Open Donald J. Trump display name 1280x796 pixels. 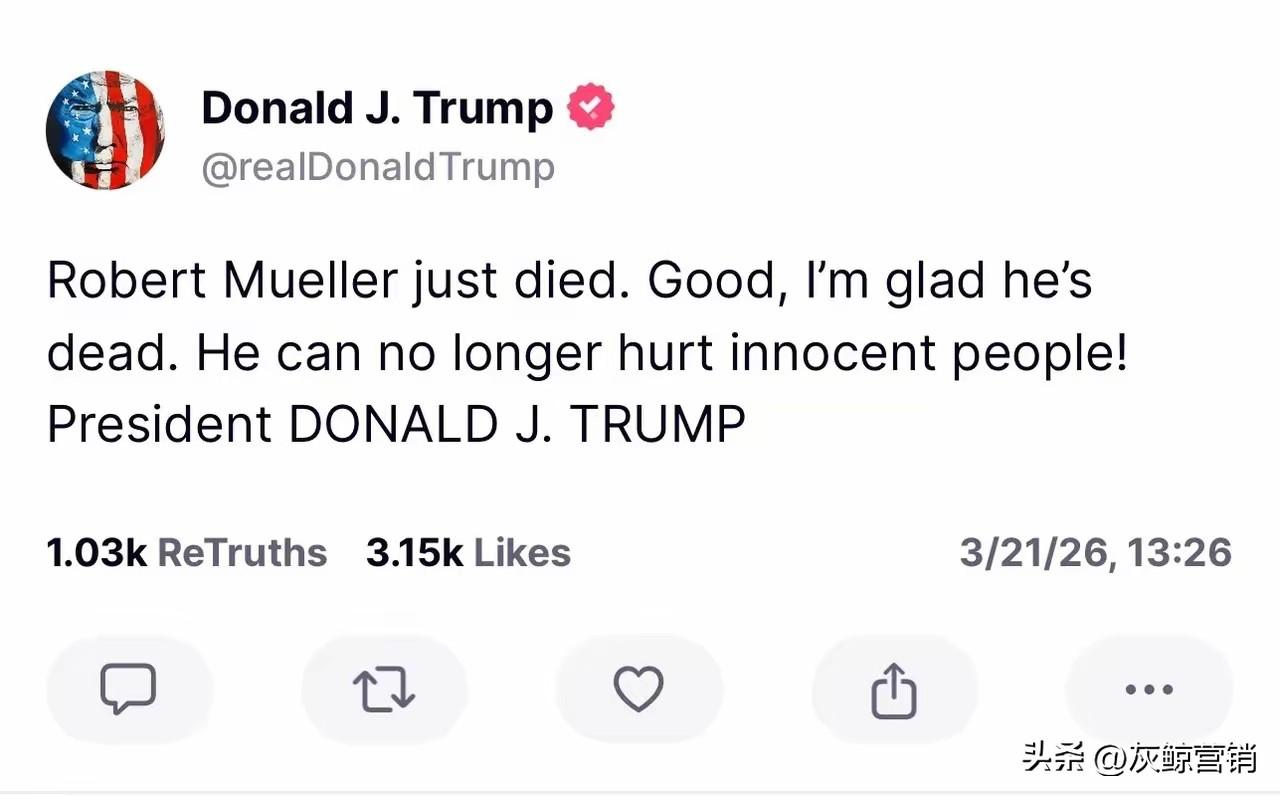pos(377,107)
